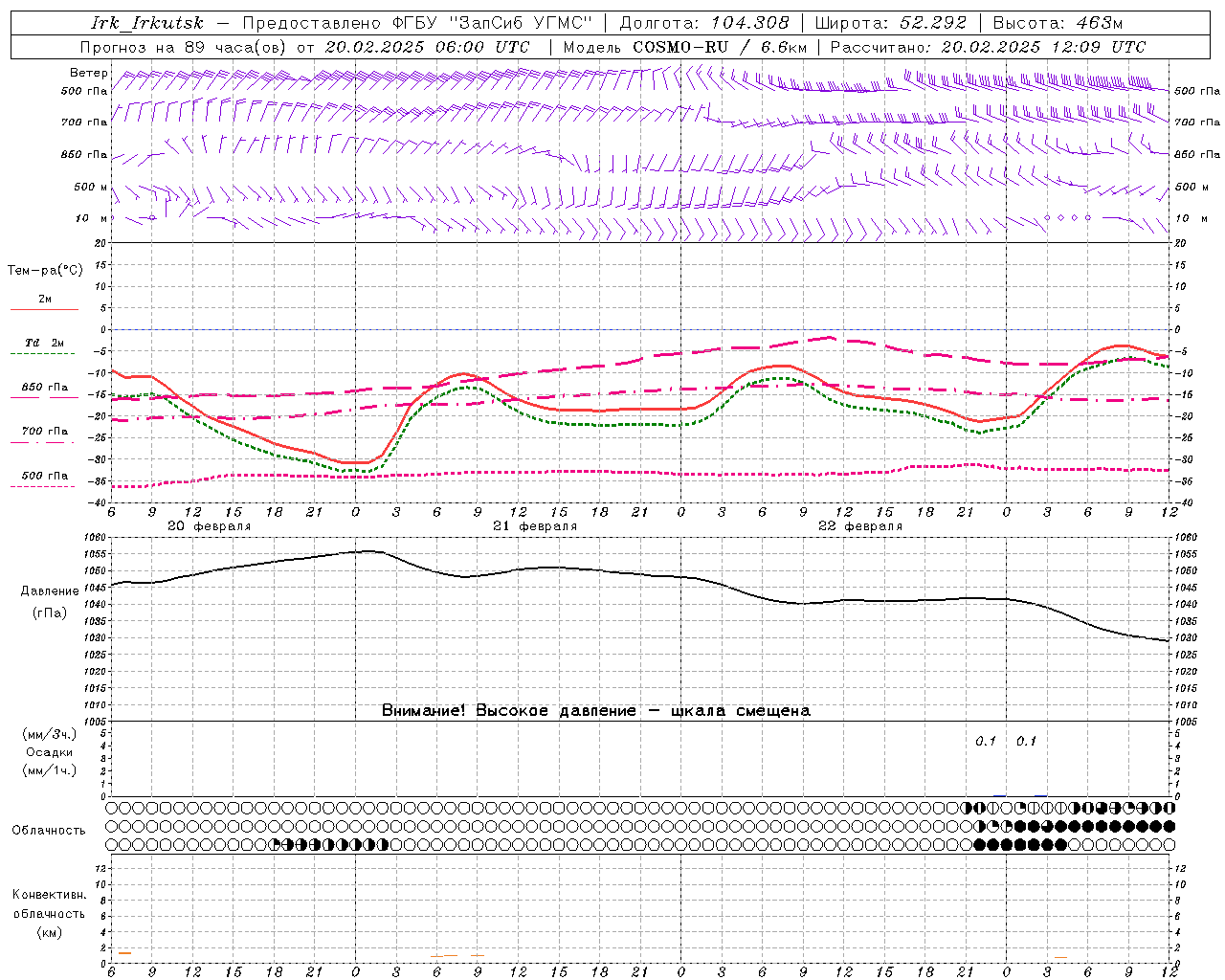Select the elevation text Высота: 463м
Image resolution: width=1225 pixels, height=980 pixels.
click(x=1058, y=23)
